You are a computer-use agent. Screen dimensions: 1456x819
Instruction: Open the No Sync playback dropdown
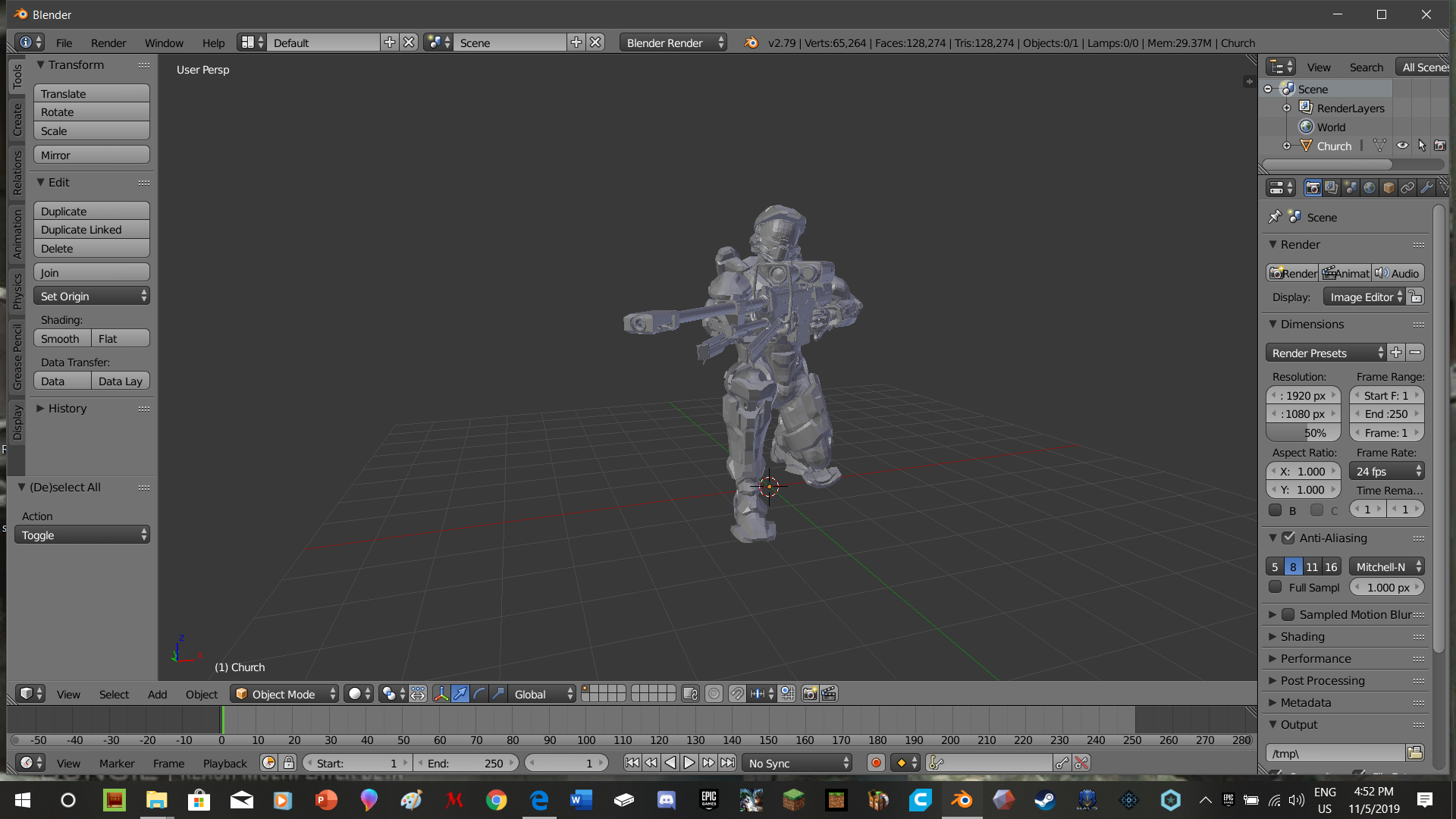point(797,763)
